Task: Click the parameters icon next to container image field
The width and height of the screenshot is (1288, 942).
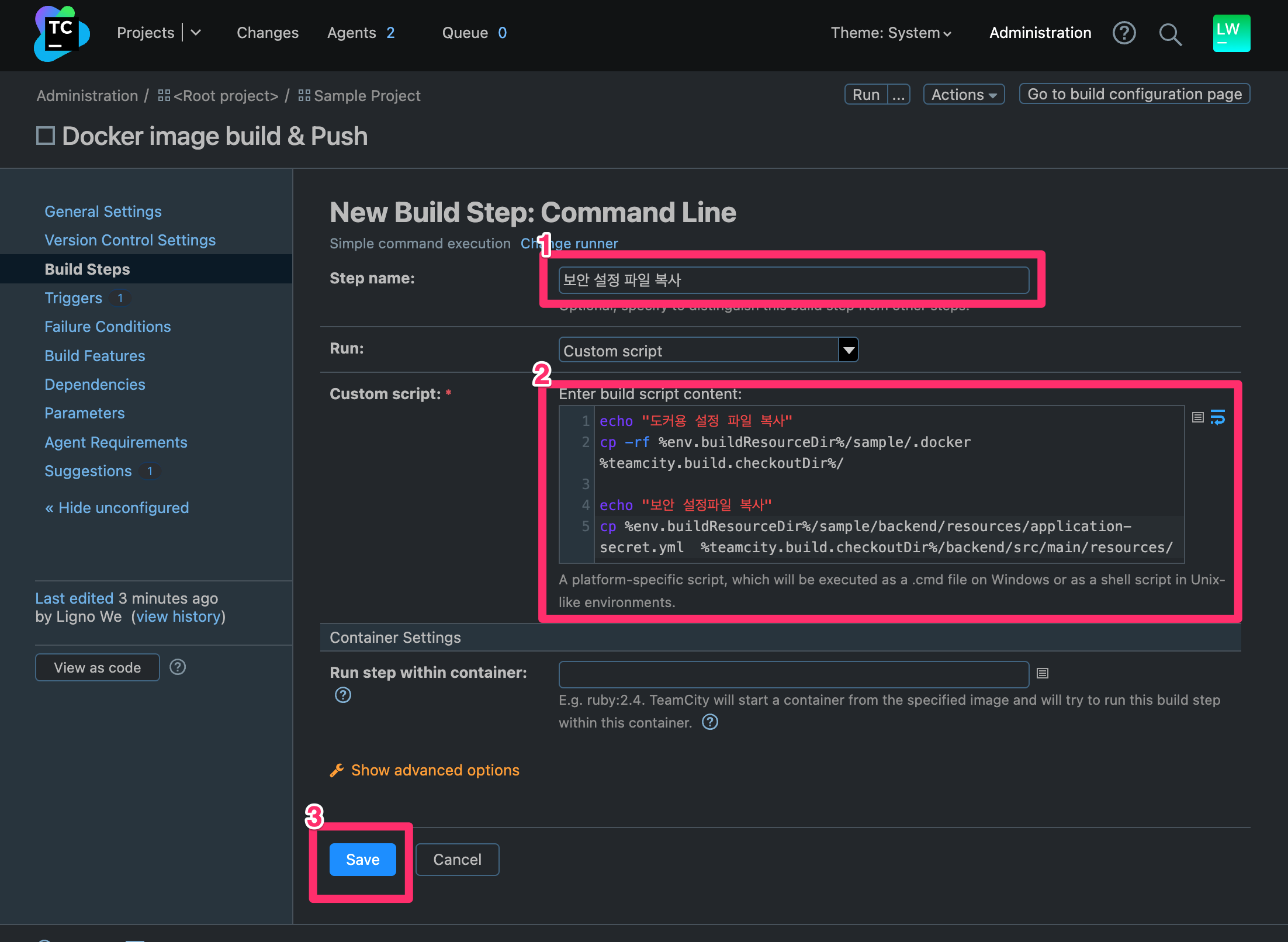Action: [1043, 673]
